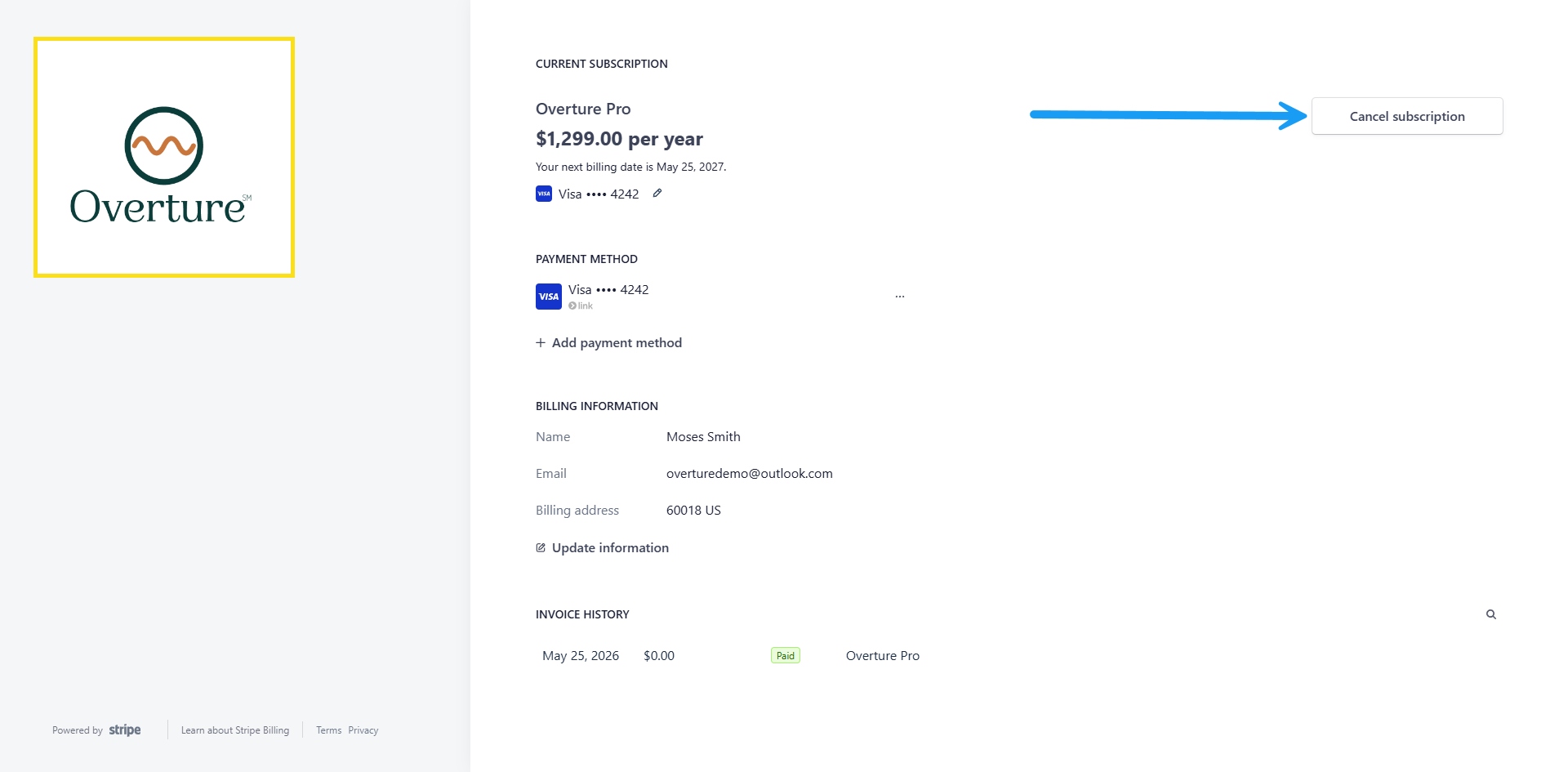
Task: Click Visa card icon under Payment Method
Action: (x=548, y=297)
